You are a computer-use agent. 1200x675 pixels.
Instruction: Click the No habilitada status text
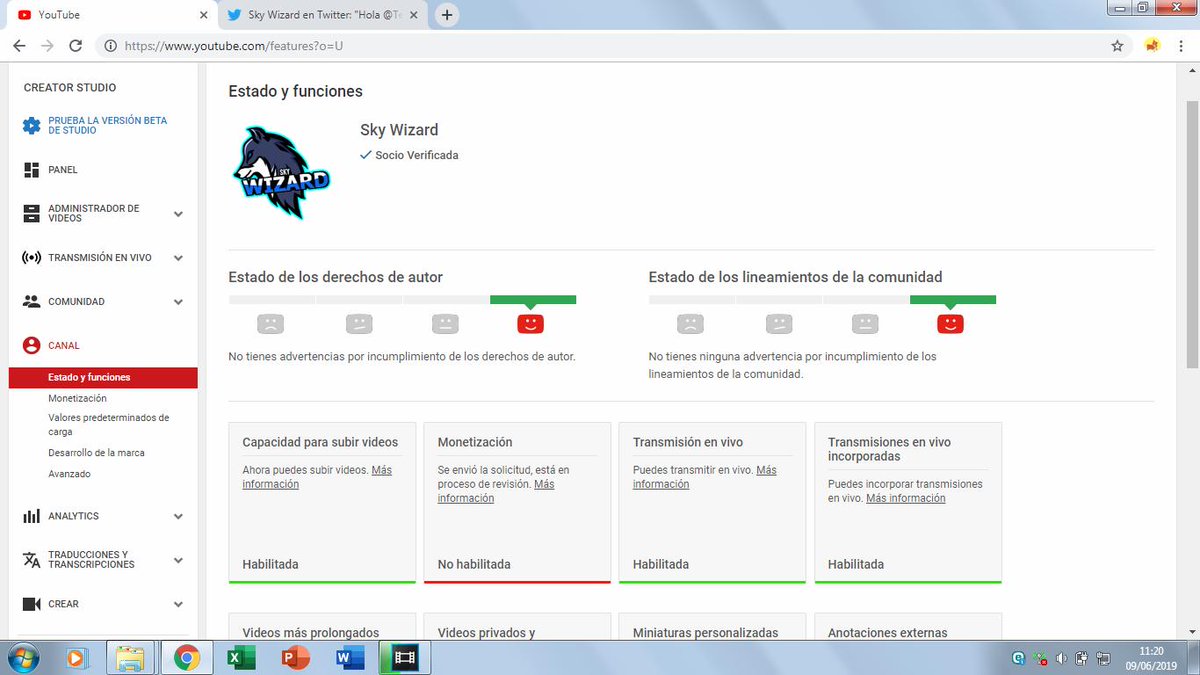pos(474,564)
